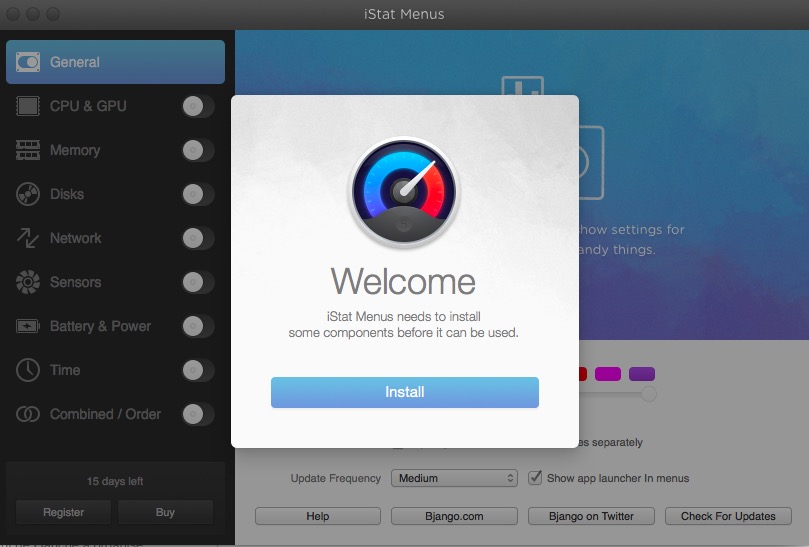This screenshot has width=809, height=547.
Task: Click the Combined / Order rings icon
Action: tap(28, 414)
